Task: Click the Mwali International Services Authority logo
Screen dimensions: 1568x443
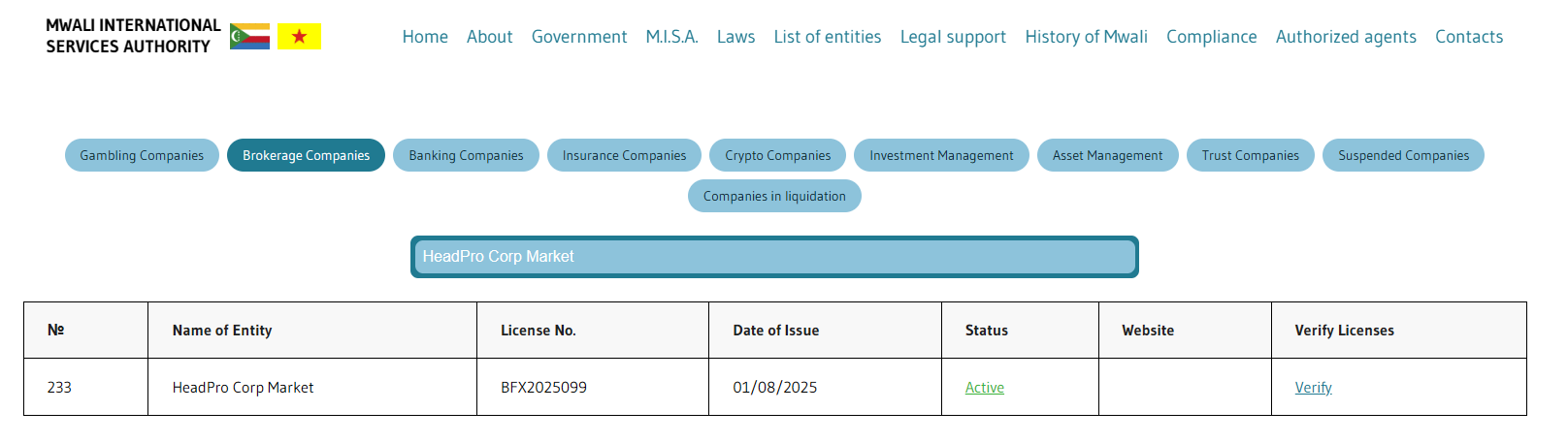Action: pos(133,36)
